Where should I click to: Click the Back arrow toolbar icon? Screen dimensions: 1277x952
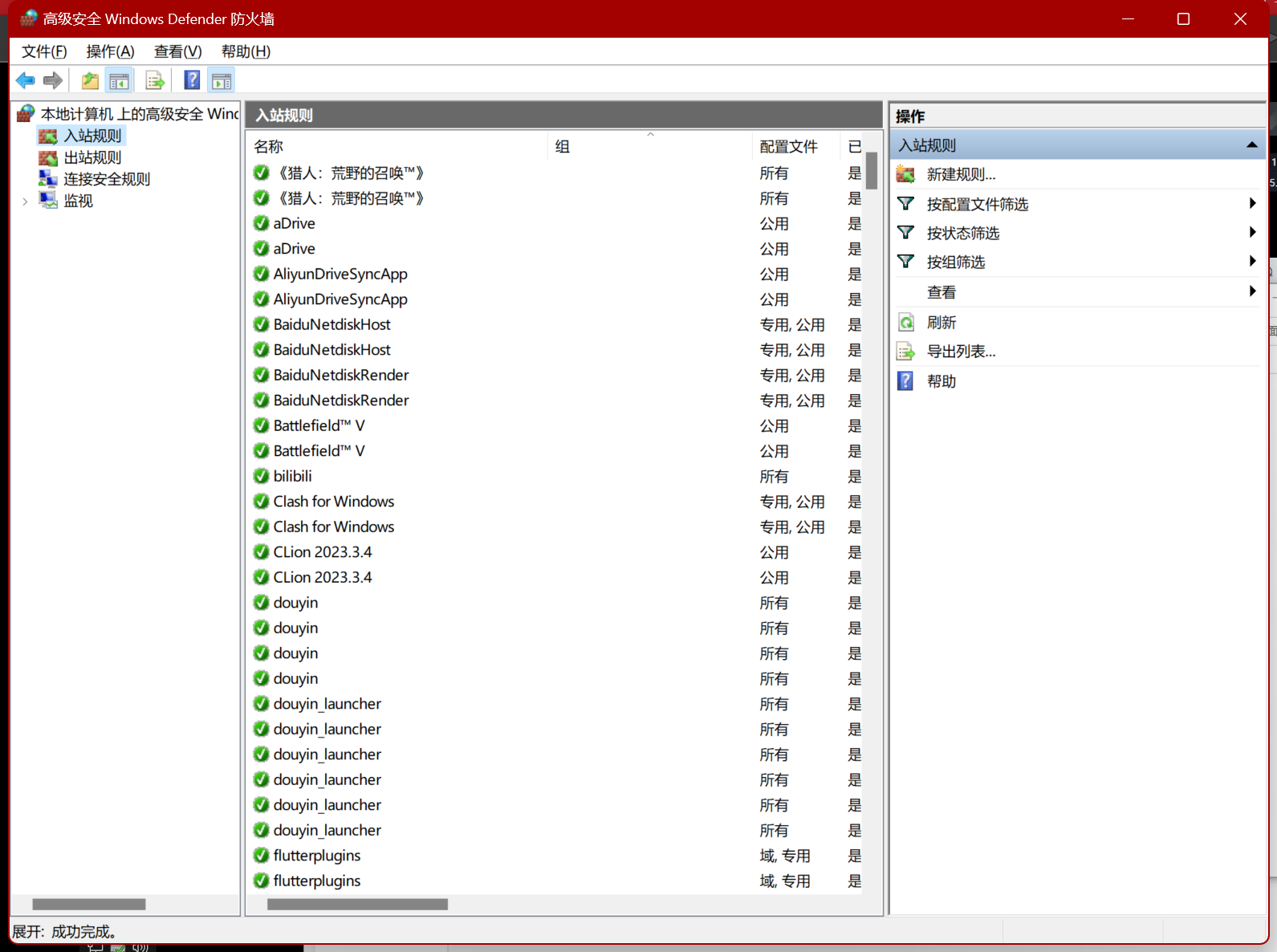click(x=26, y=80)
